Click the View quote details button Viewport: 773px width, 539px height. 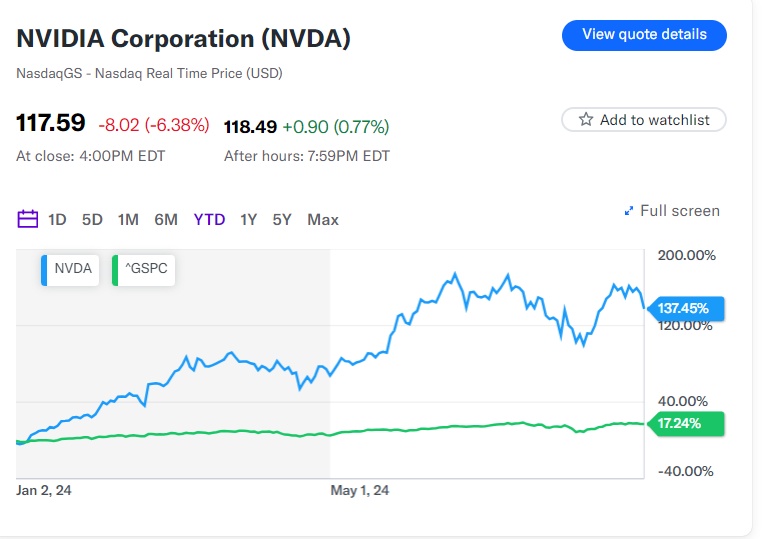click(644, 35)
